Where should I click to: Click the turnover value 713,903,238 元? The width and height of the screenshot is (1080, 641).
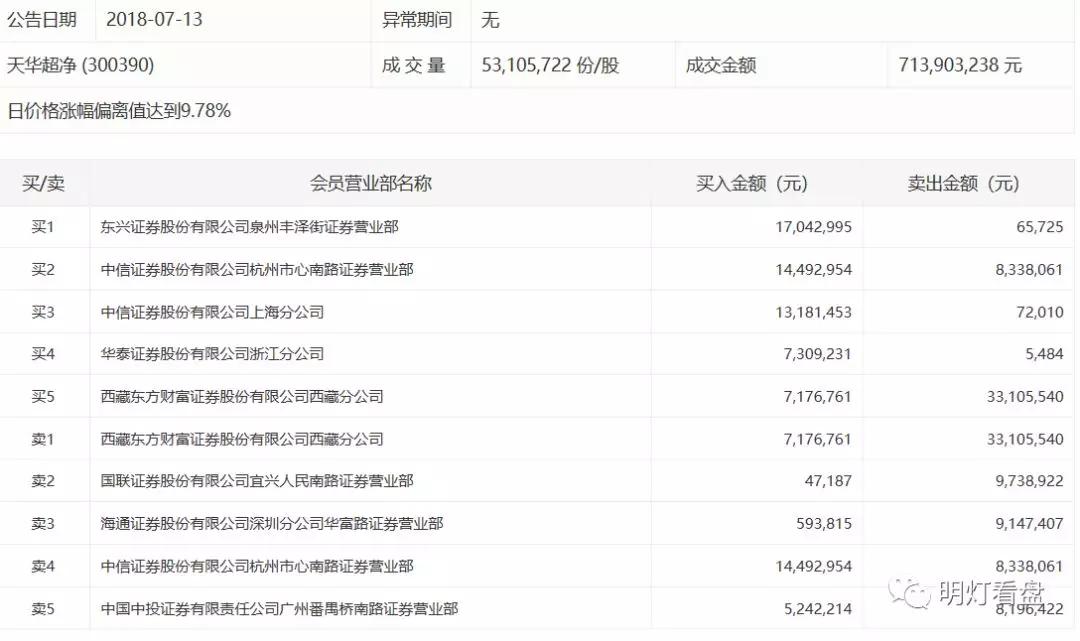[x=959, y=65]
